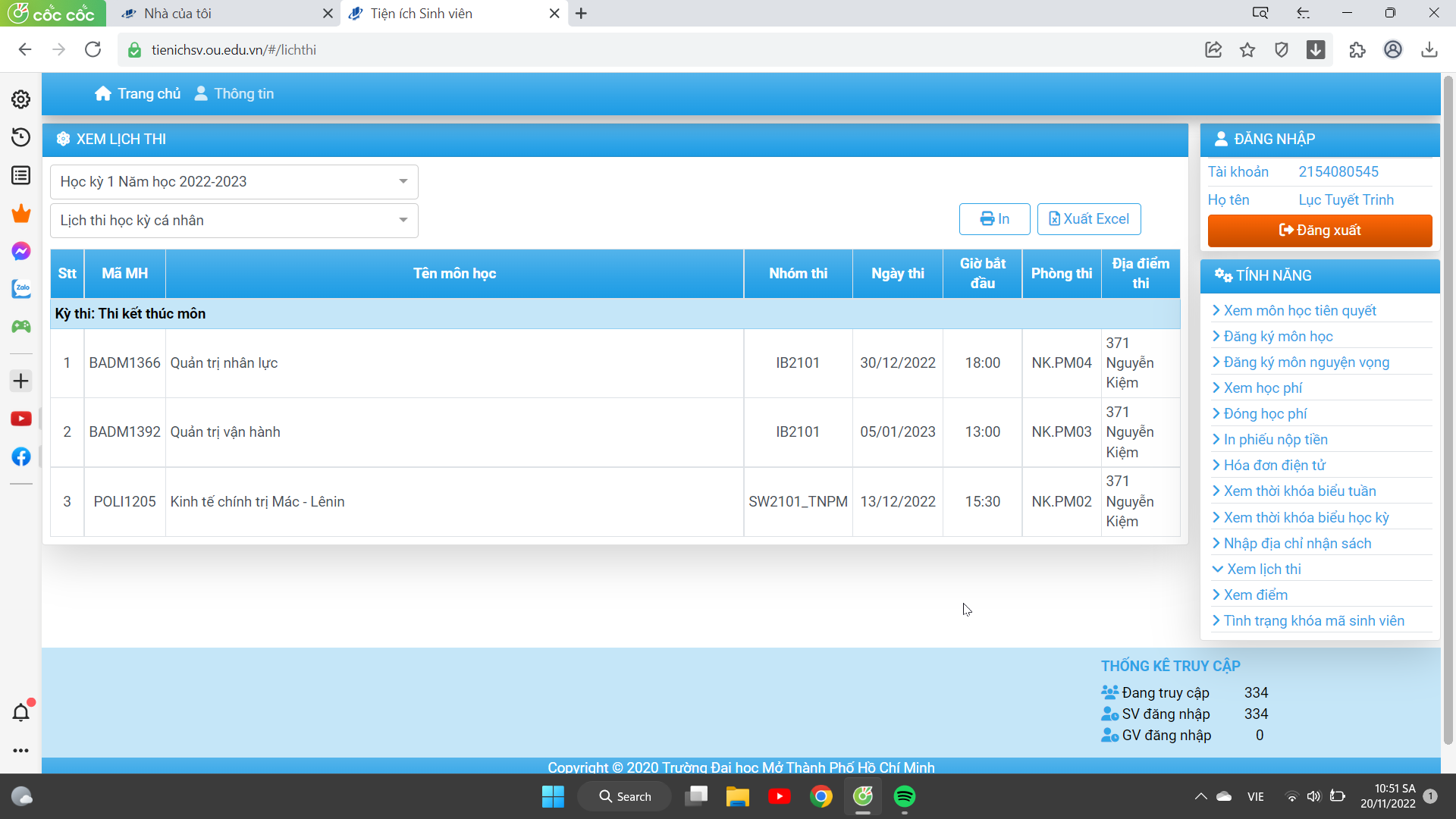Open Facebook from the sidebar
Viewport: 1456px width, 819px height.
tap(20, 457)
